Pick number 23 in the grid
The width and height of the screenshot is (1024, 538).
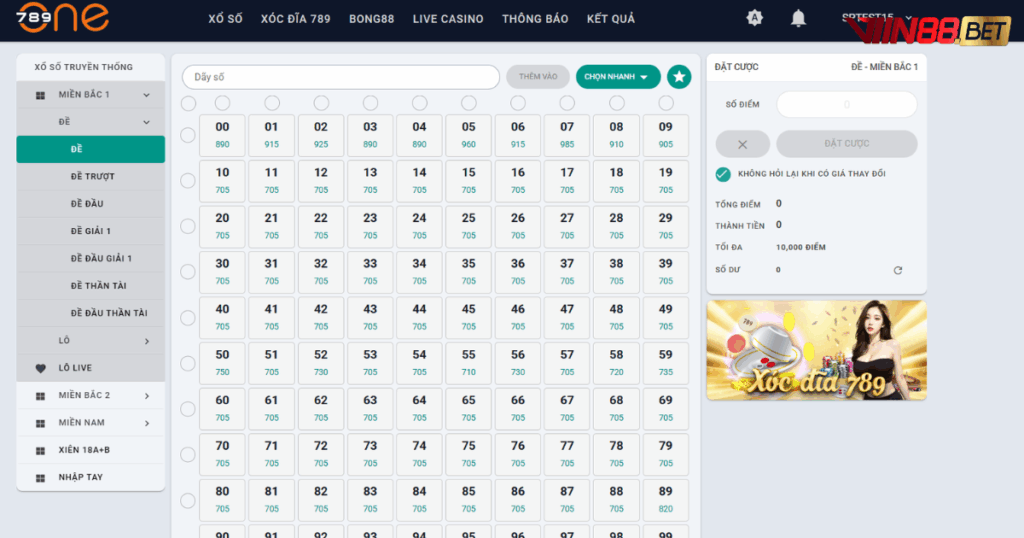click(x=370, y=226)
